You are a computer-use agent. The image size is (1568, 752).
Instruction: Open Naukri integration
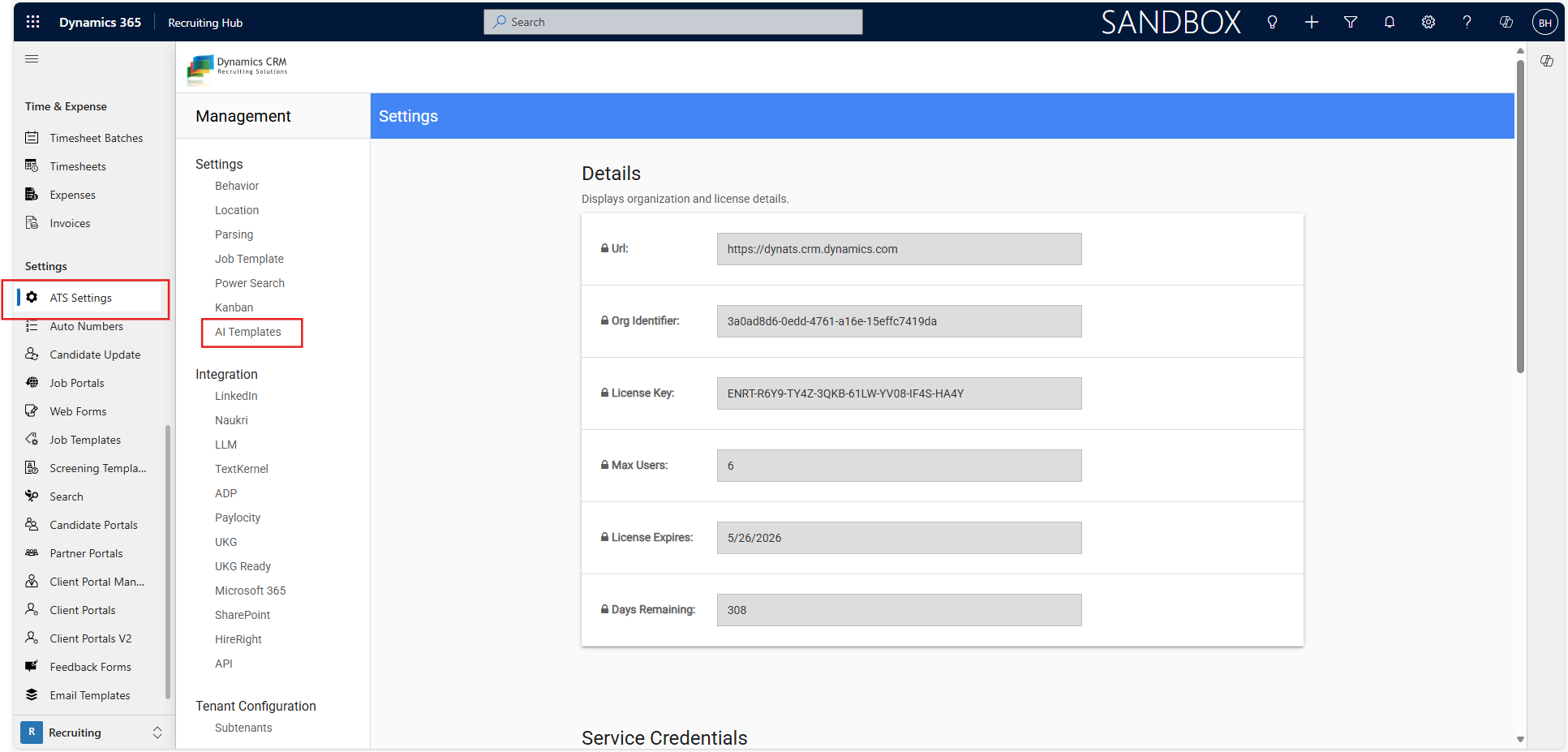[x=231, y=420]
